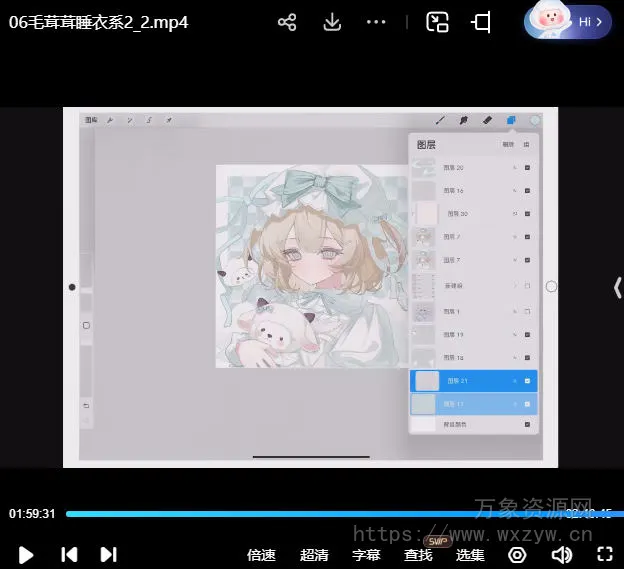Image resolution: width=624 pixels, height=569 pixels.
Task: Open the three-dot more options menu
Action: click(x=376, y=22)
